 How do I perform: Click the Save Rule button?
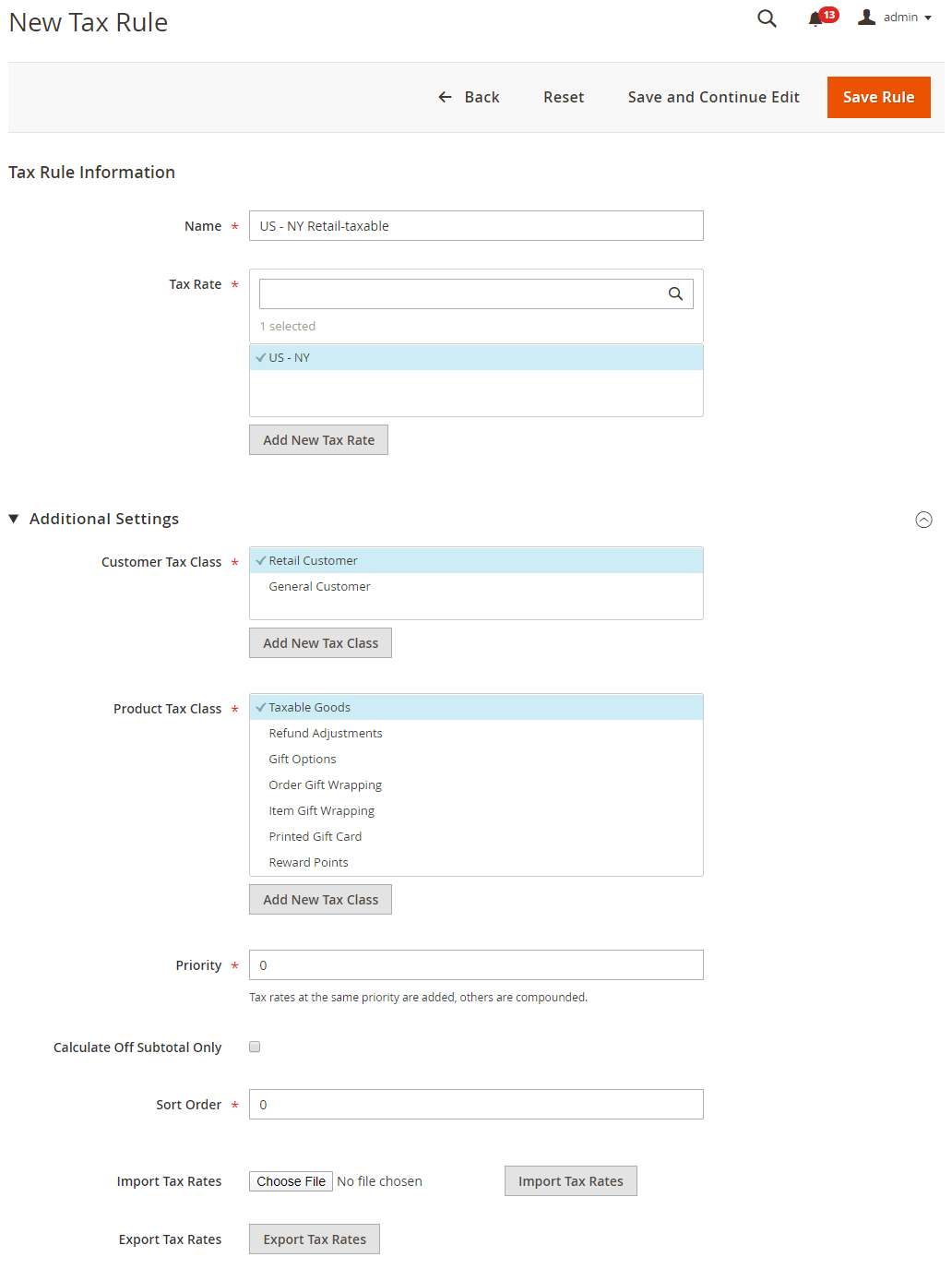[878, 97]
